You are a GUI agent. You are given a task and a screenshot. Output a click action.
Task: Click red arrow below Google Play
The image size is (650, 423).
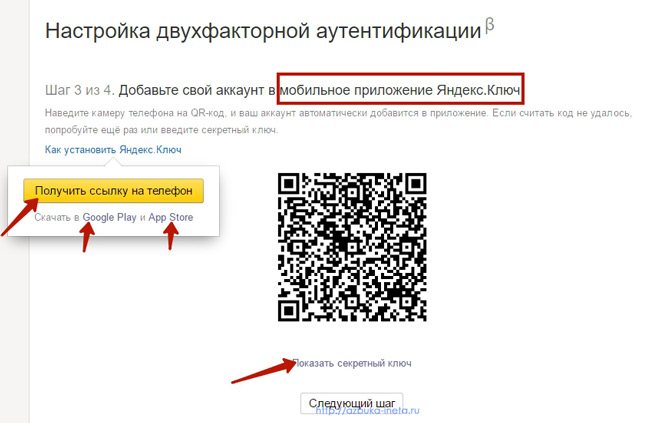click(87, 237)
